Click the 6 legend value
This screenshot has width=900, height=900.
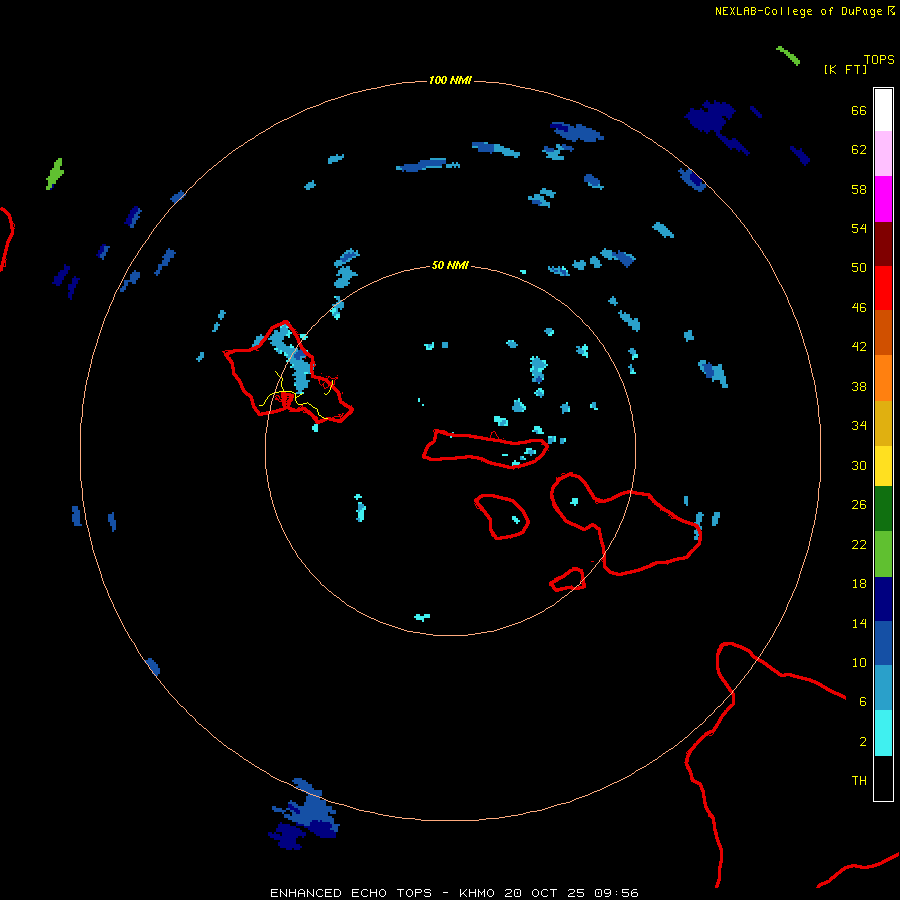tap(863, 702)
